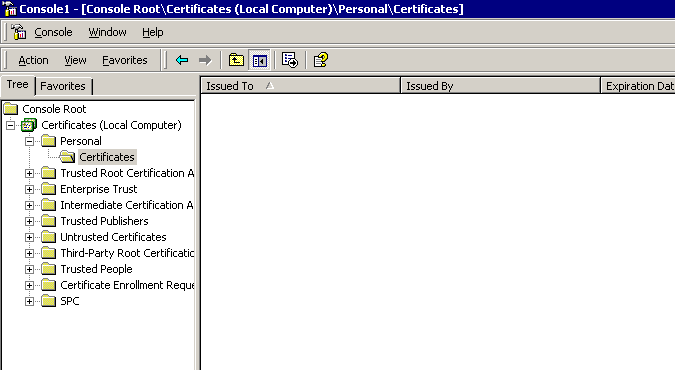This screenshot has width=675, height=370.
Task: Open the View menu
Action: click(x=75, y=60)
